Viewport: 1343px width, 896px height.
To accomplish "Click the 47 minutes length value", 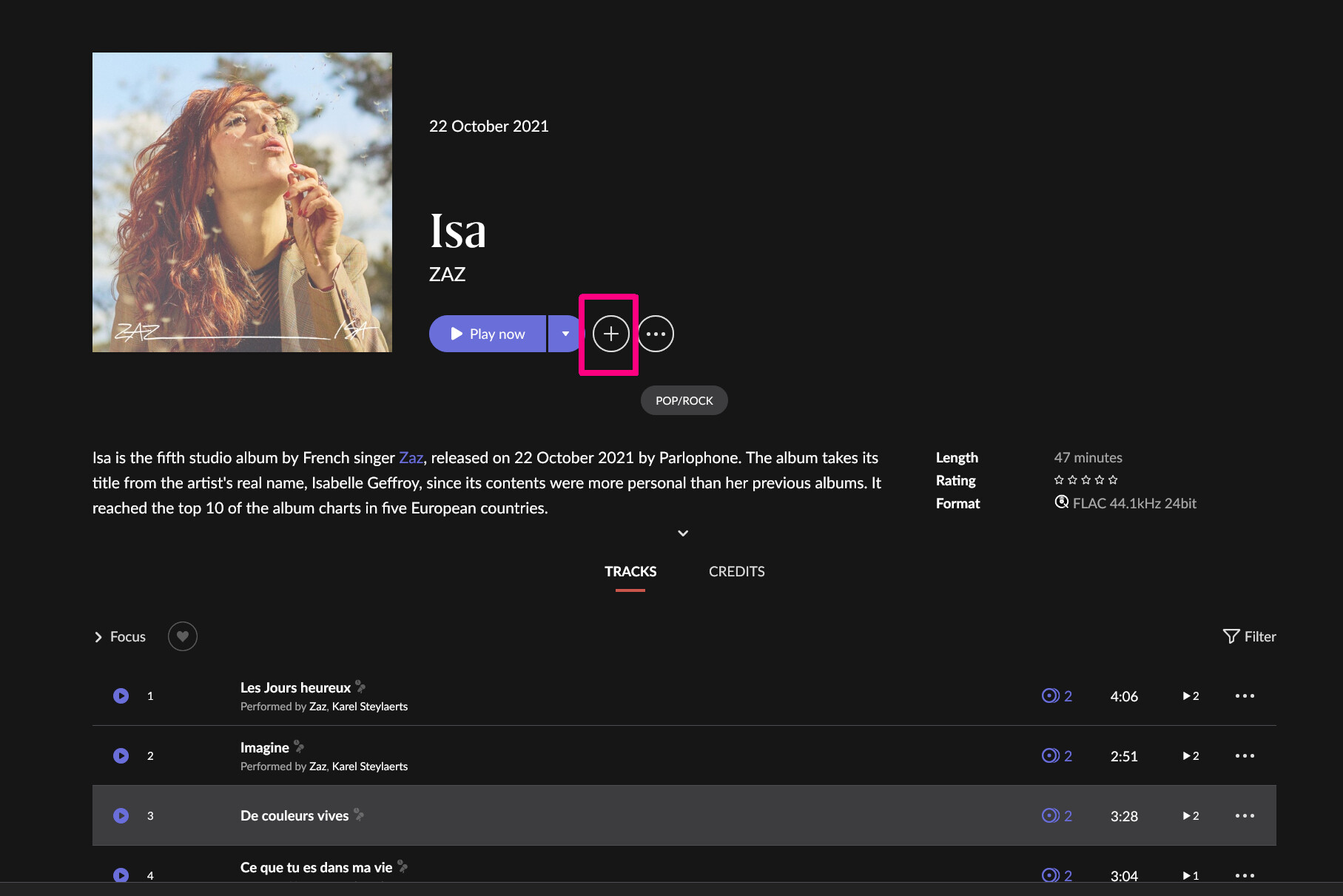I will [x=1088, y=458].
